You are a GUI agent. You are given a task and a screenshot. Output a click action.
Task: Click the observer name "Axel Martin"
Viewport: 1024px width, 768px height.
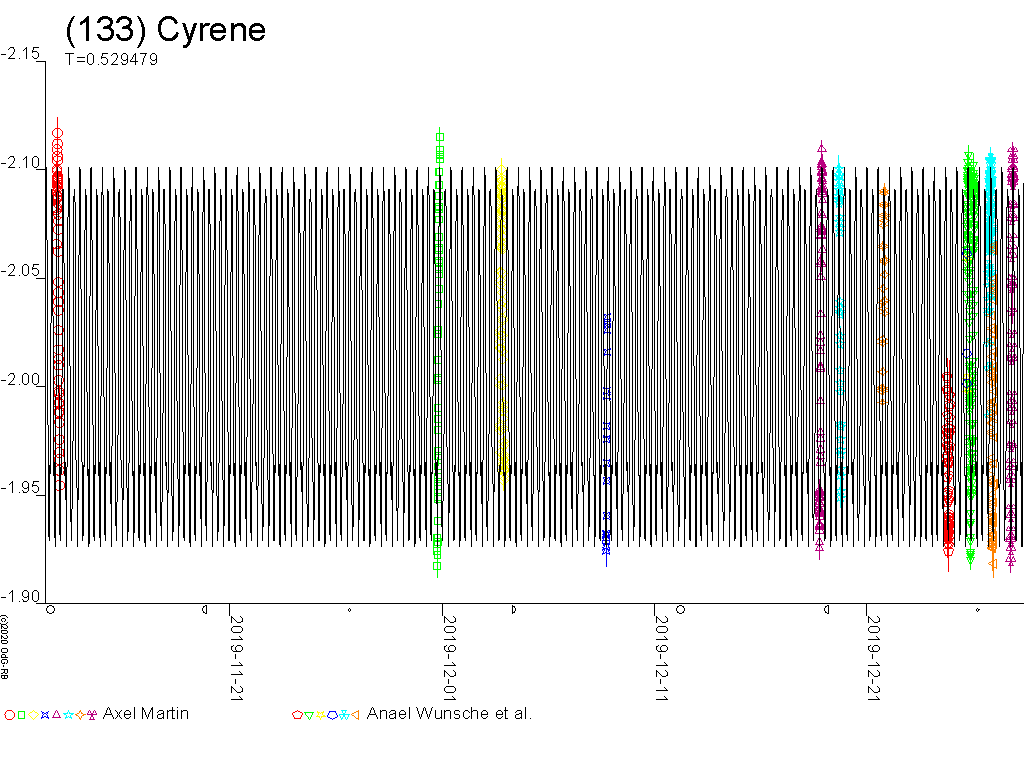[x=146, y=714]
